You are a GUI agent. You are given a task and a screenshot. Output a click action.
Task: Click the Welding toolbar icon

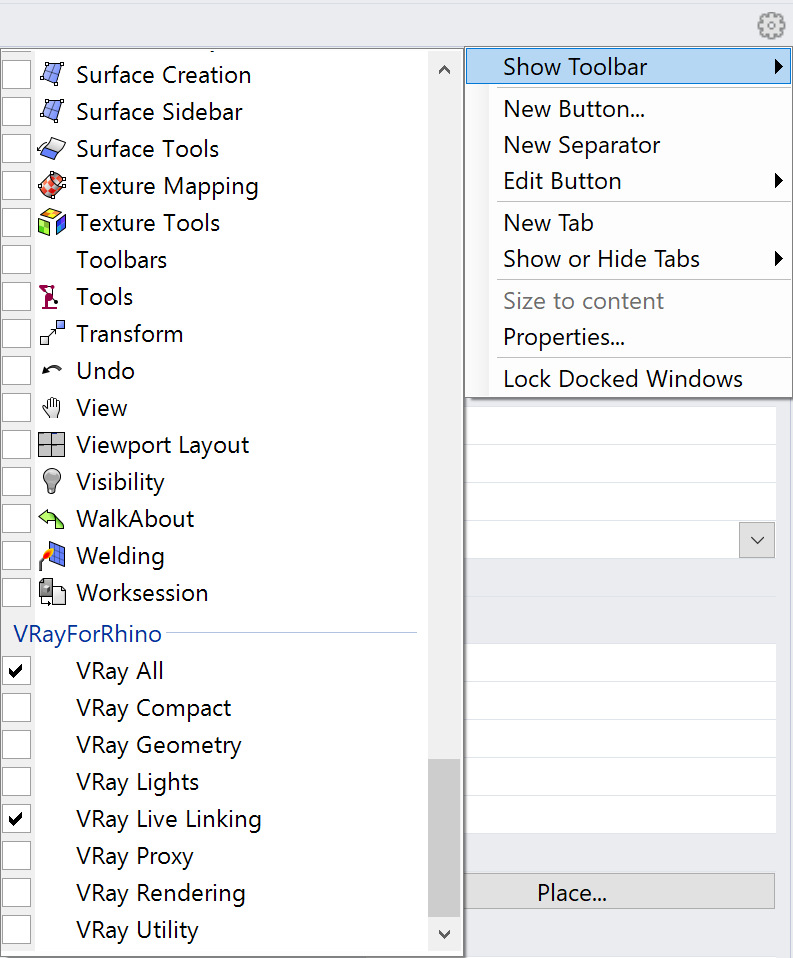click(x=52, y=556)
